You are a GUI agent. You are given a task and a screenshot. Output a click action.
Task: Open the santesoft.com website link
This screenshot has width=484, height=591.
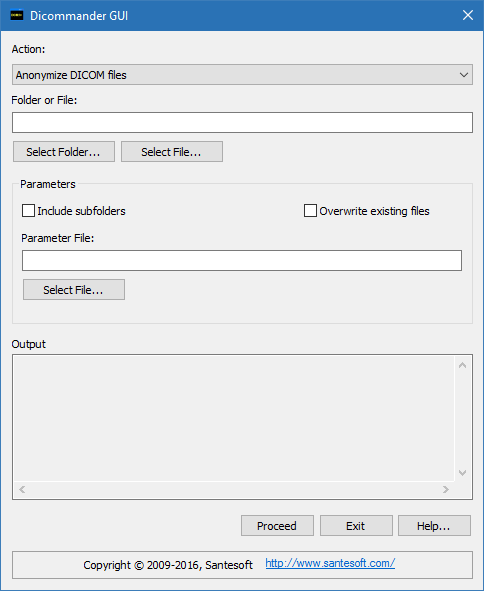[330, 563]
